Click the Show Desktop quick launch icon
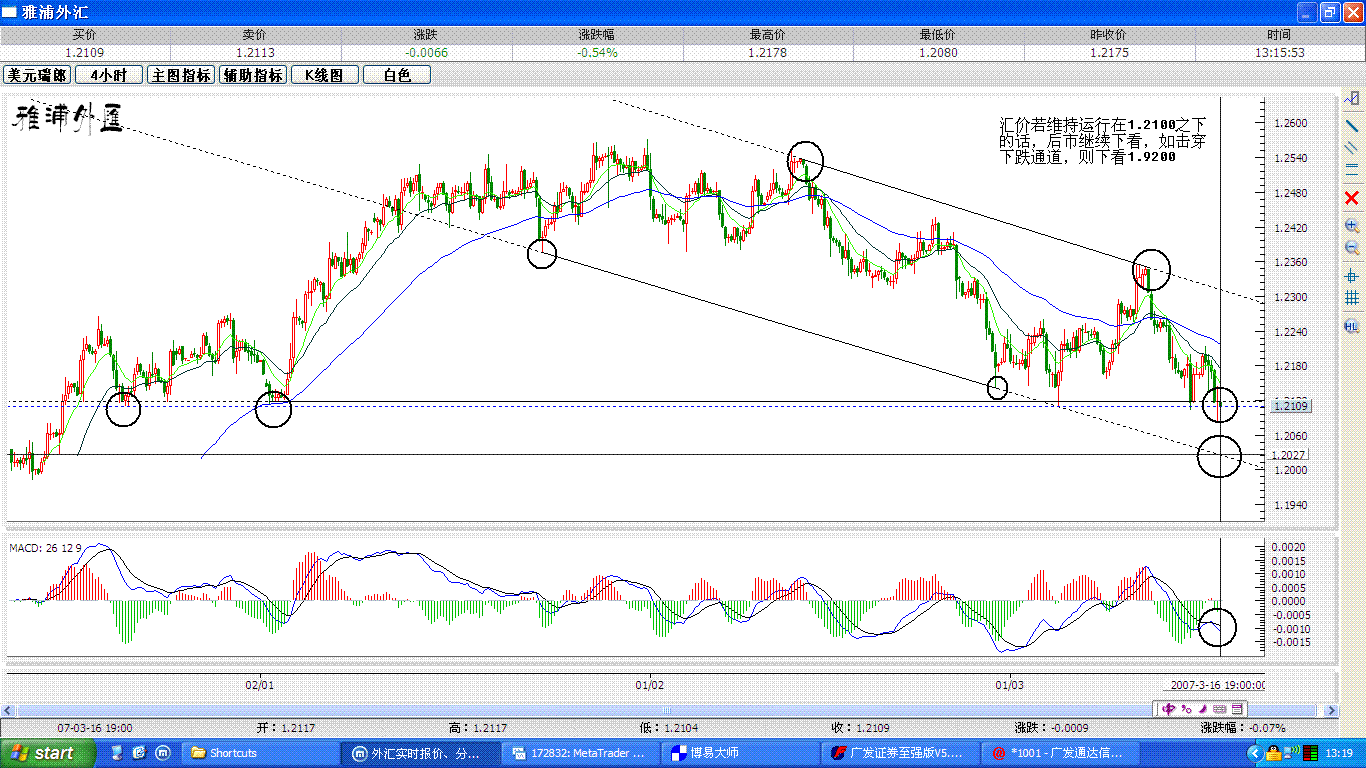The image size is (1366, 768). (117, 753)
